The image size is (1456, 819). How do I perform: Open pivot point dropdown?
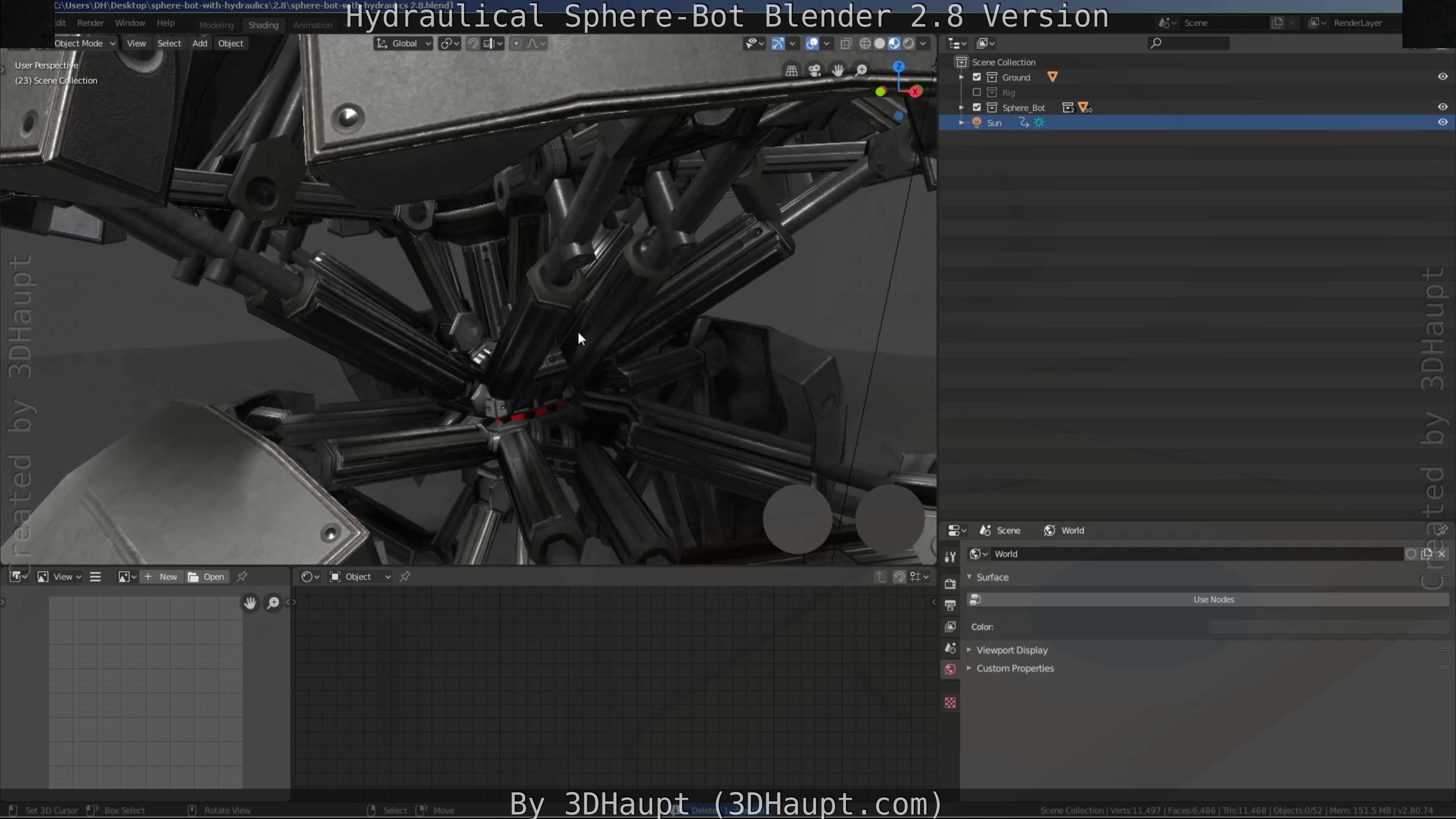coord(450,44)
